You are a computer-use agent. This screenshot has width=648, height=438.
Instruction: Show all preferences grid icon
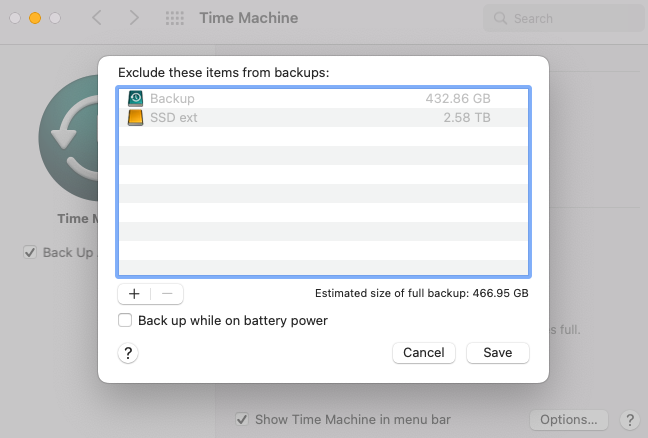[x=174, y=18]
